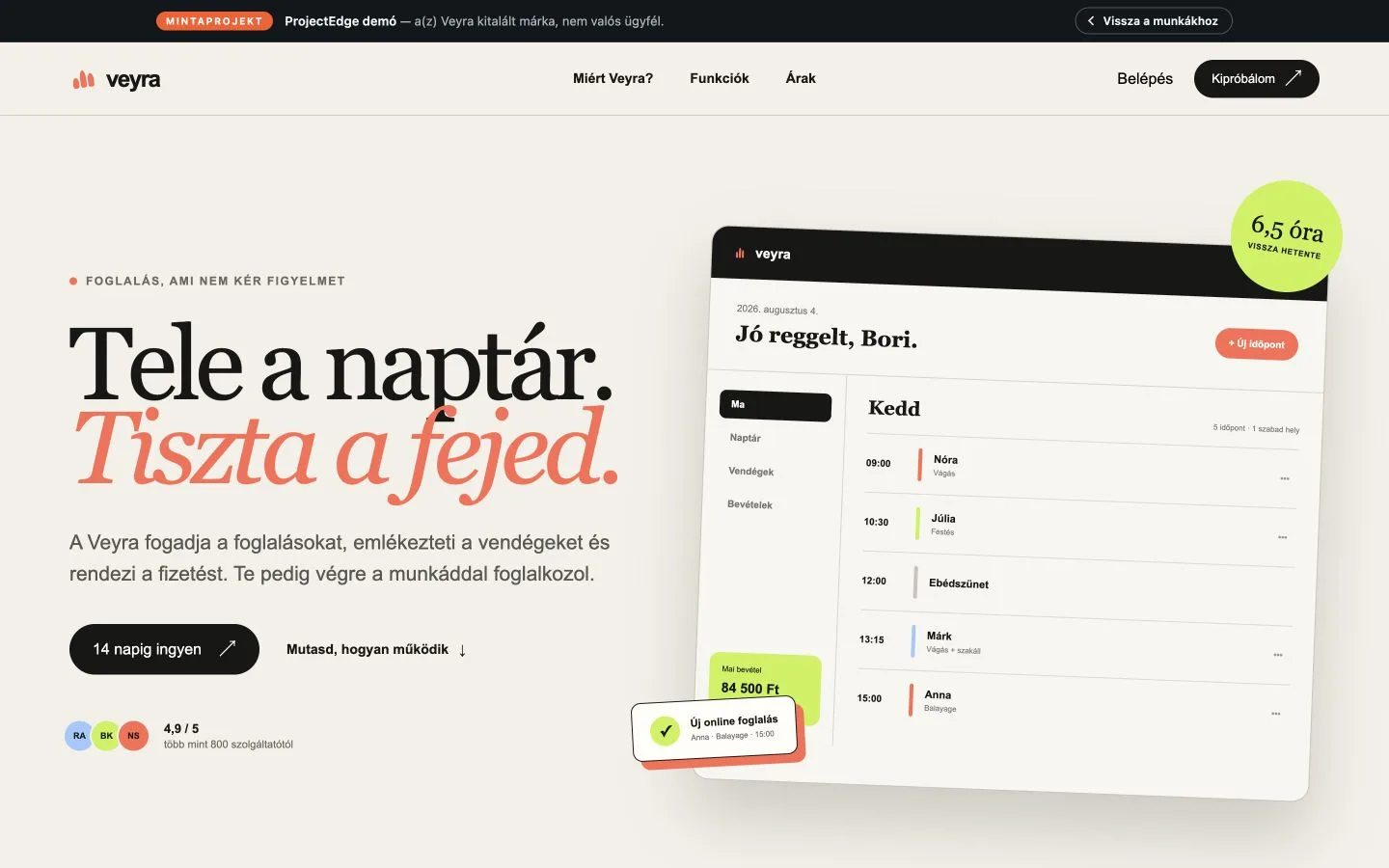Select the Ma tab in the dashboard sidebar
Viewport: 1389px width, 868px height.
(x=776, y=406)
